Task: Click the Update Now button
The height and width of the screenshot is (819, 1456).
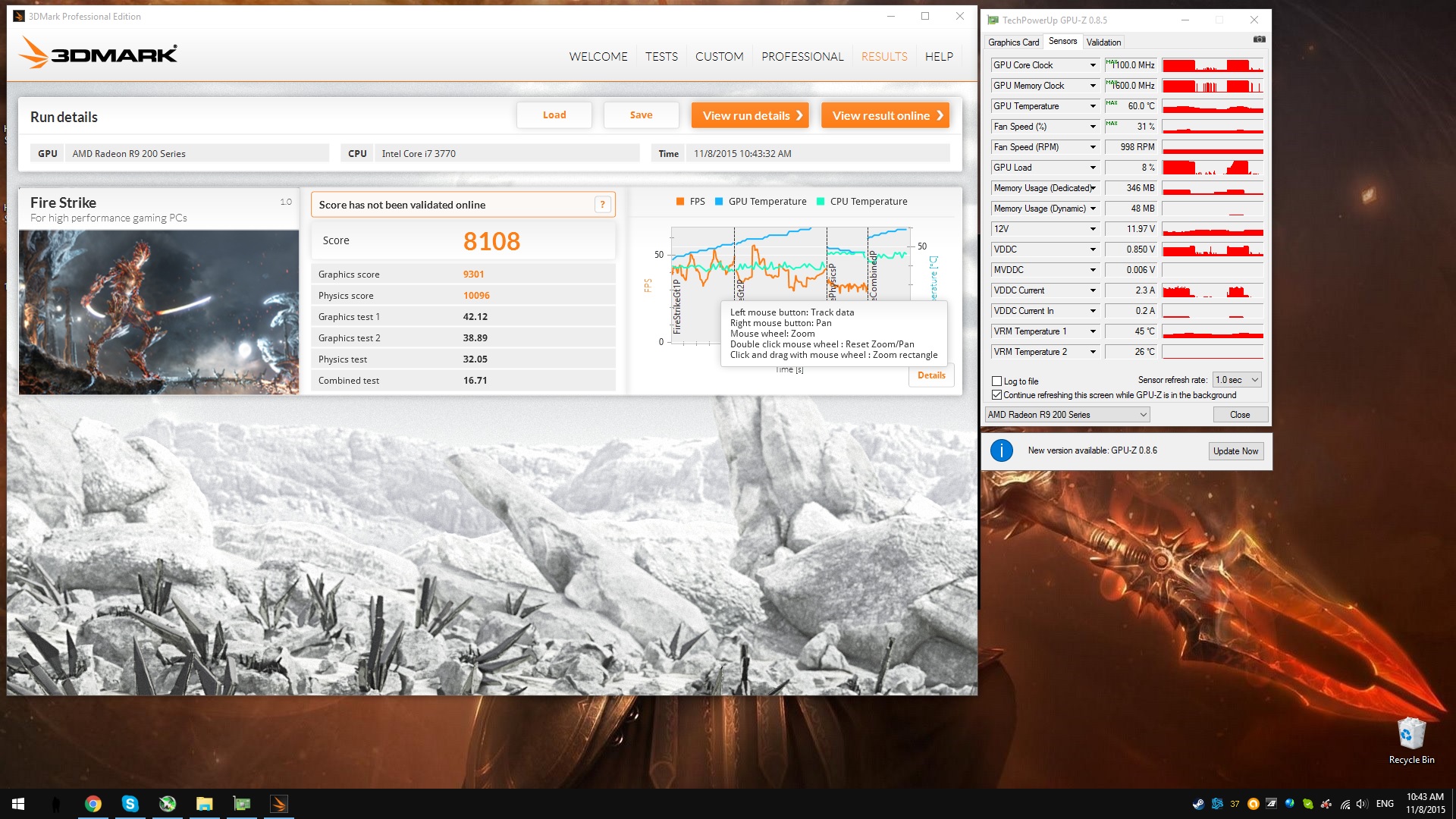Action: point(1235,451)
